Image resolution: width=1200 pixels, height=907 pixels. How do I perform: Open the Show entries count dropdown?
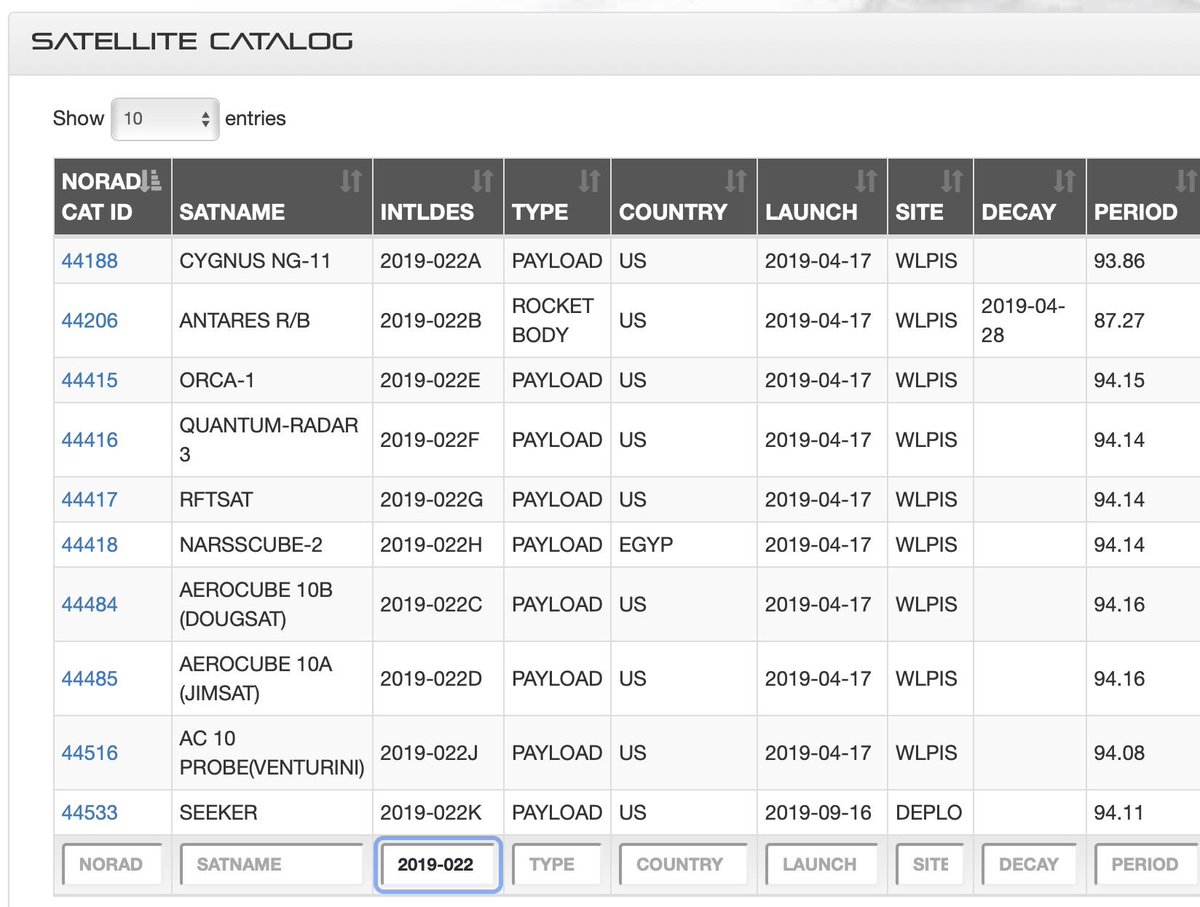pos(165,118)
